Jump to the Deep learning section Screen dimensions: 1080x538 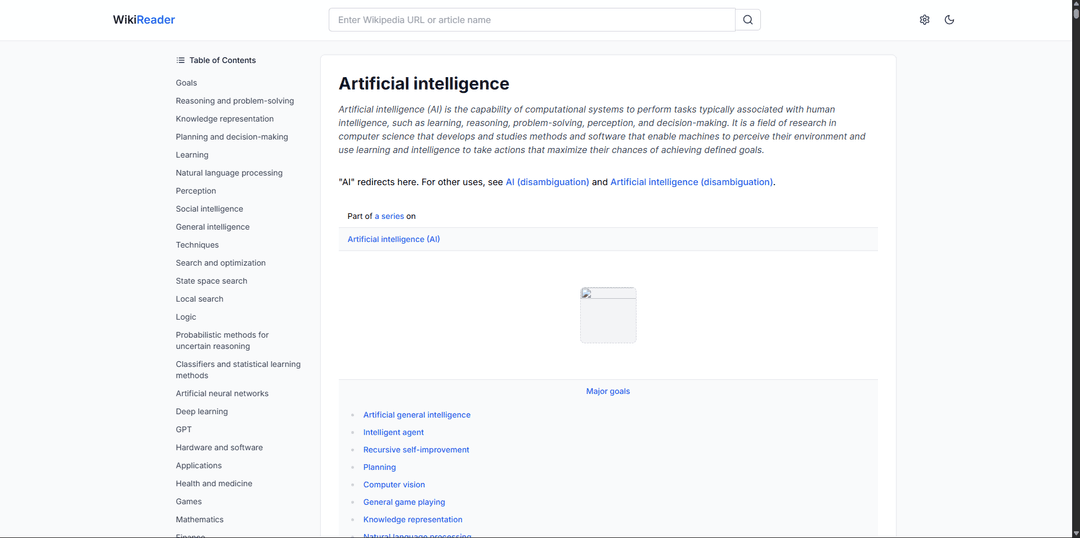[202, 411]
